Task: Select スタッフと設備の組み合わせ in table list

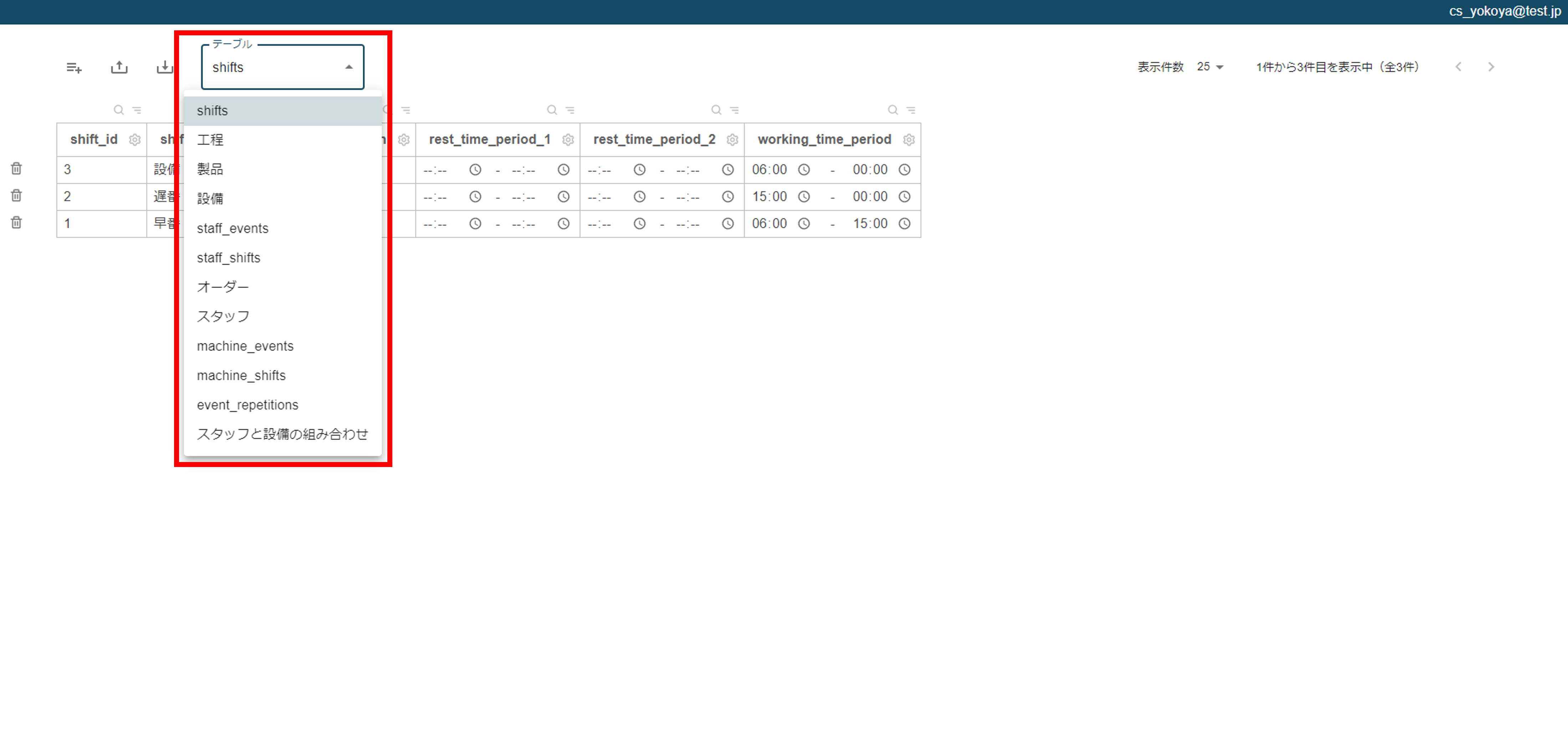Action: pos(282,434)
